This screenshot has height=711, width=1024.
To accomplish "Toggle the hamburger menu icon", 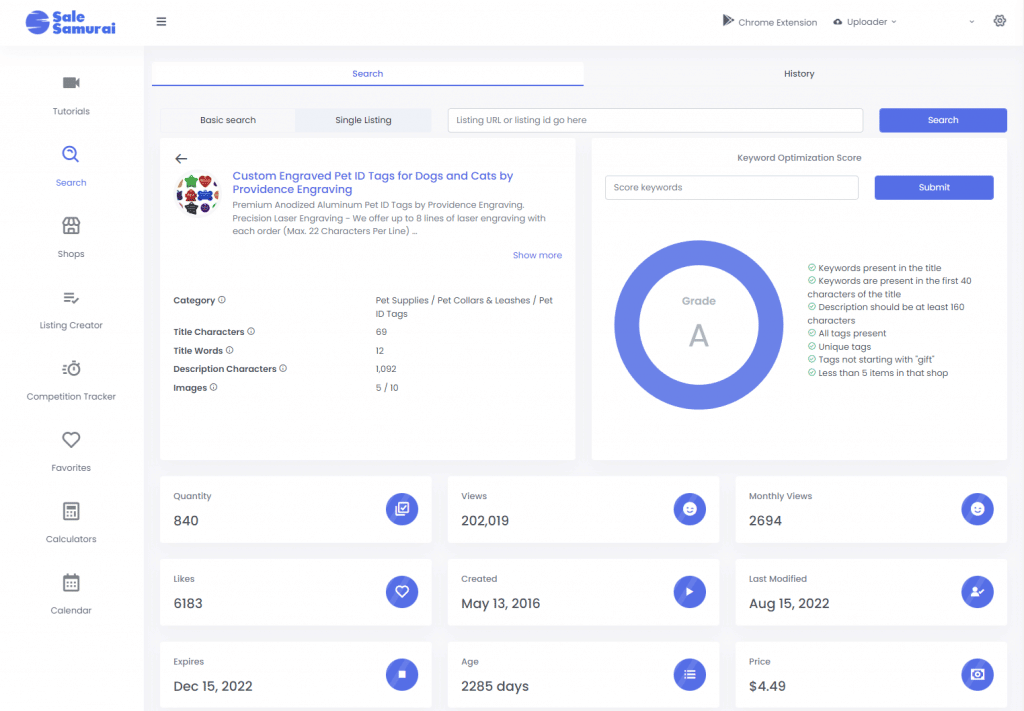I will point(161,22).
